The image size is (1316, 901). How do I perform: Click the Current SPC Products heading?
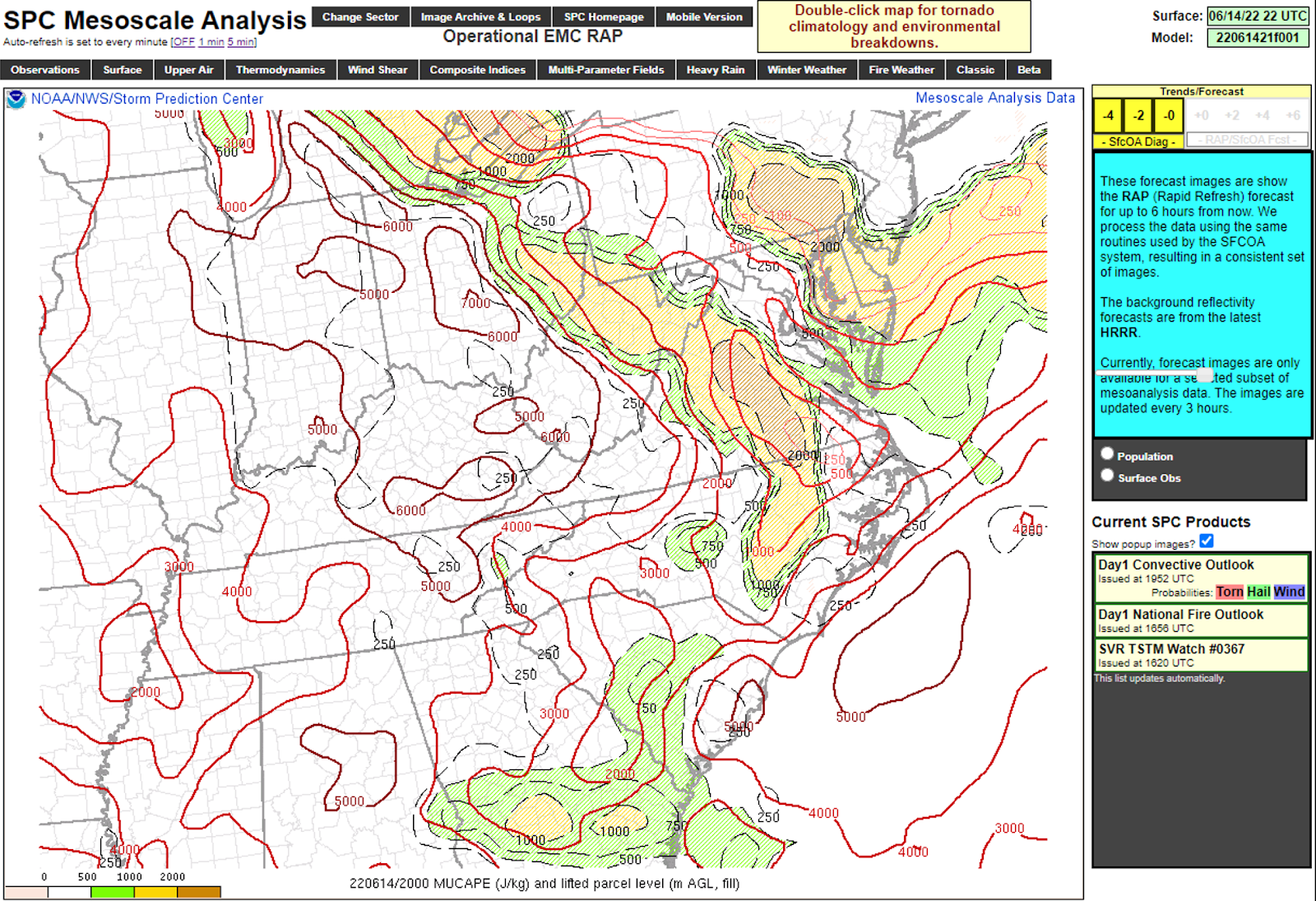[x=1171, y=522]
